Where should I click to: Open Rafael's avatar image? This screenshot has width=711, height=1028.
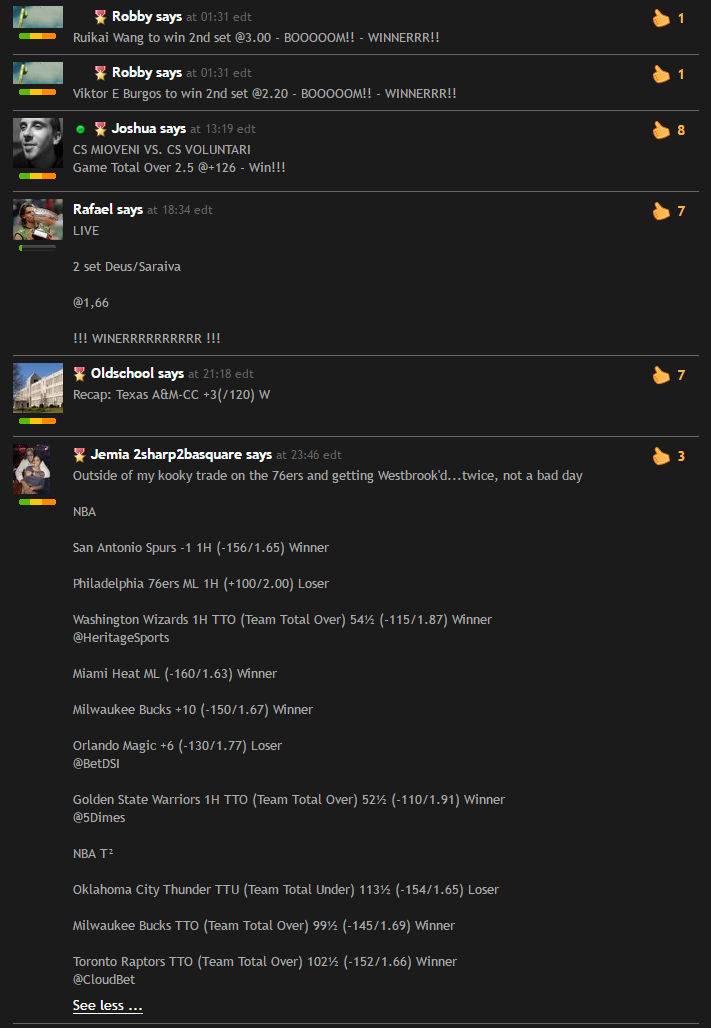(x=38, y=220)
